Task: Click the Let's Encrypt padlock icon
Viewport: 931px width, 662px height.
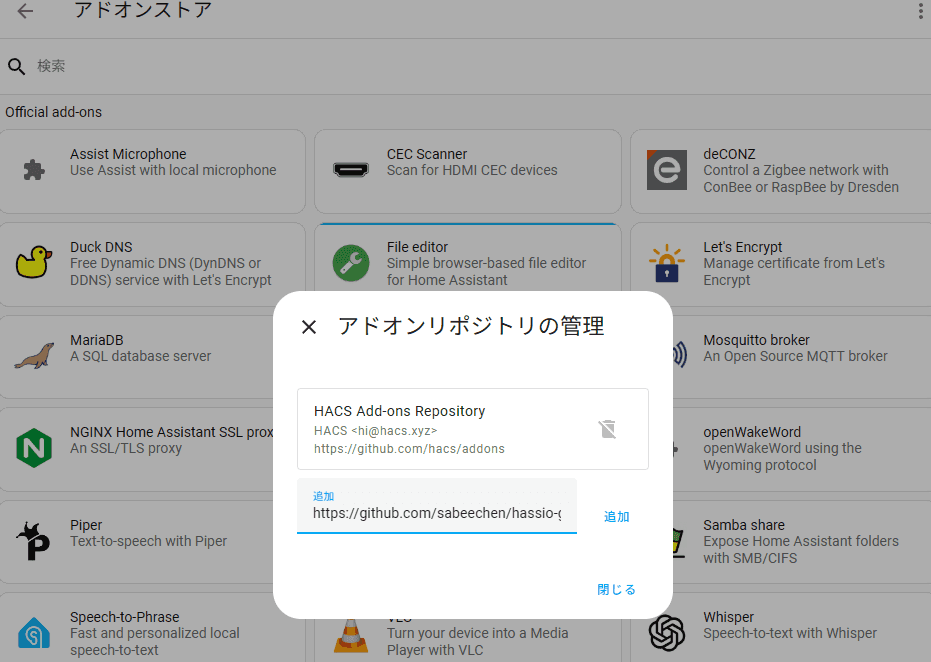Action: coord(667,262)
